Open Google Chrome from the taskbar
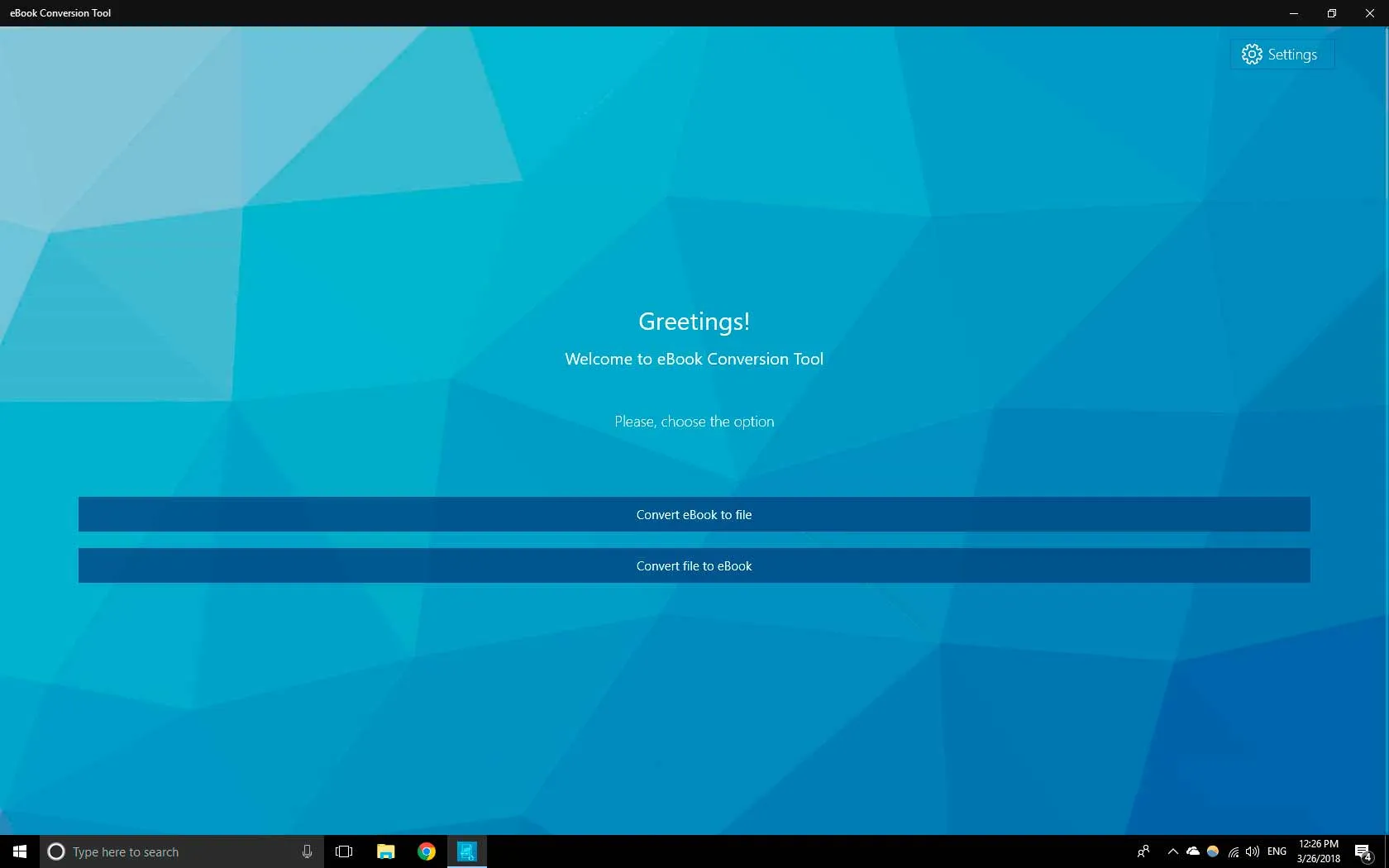The height and width of the screenshot is (868, 1389). tap(427, 851)
